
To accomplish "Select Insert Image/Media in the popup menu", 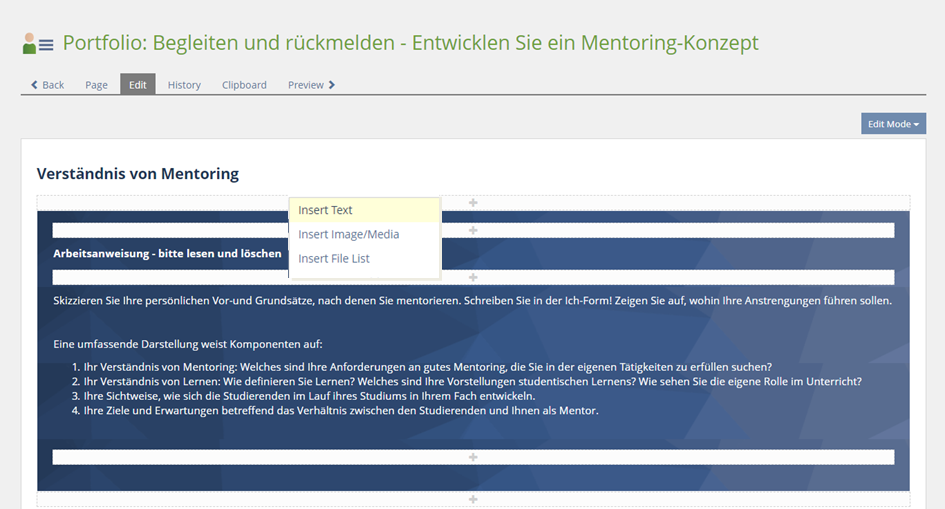I will (348, 234).
